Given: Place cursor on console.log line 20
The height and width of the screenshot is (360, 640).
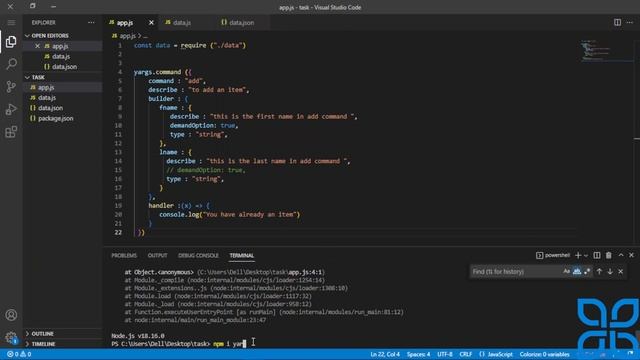Looking at the screenshot, I should coord(229,214).
